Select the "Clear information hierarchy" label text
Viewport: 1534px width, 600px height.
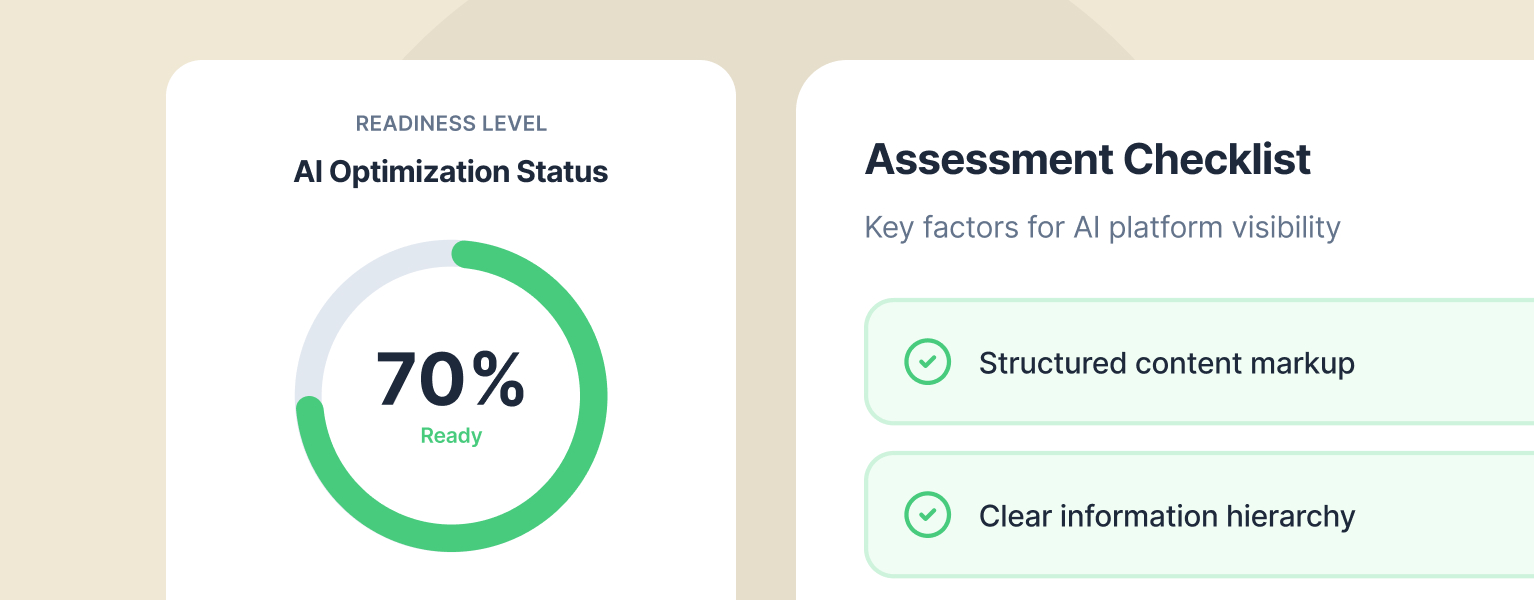[x=1166, y=516]
